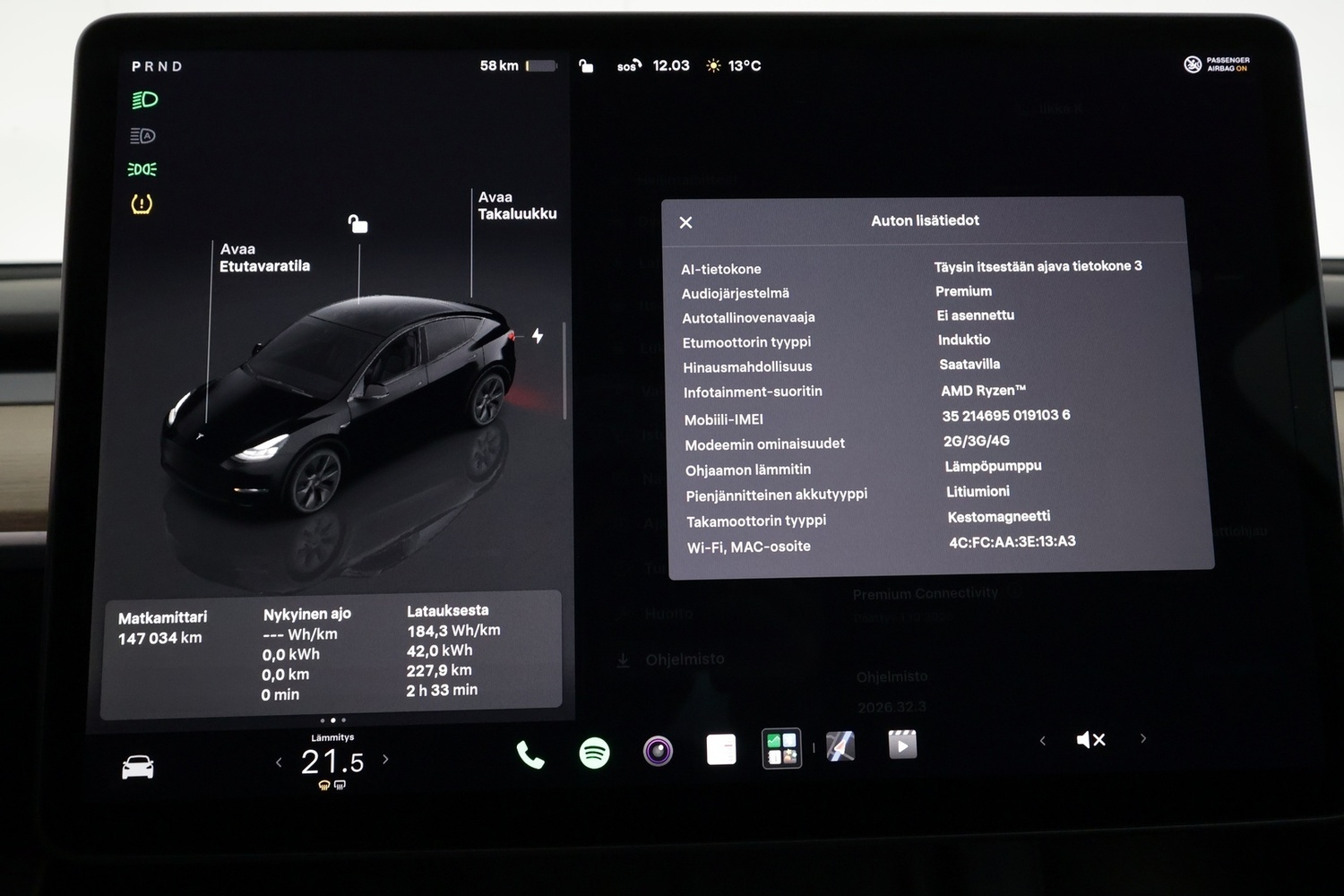
Task: Tap the Nykyinen ajo trip column
Action: click(x=306, y=653)
